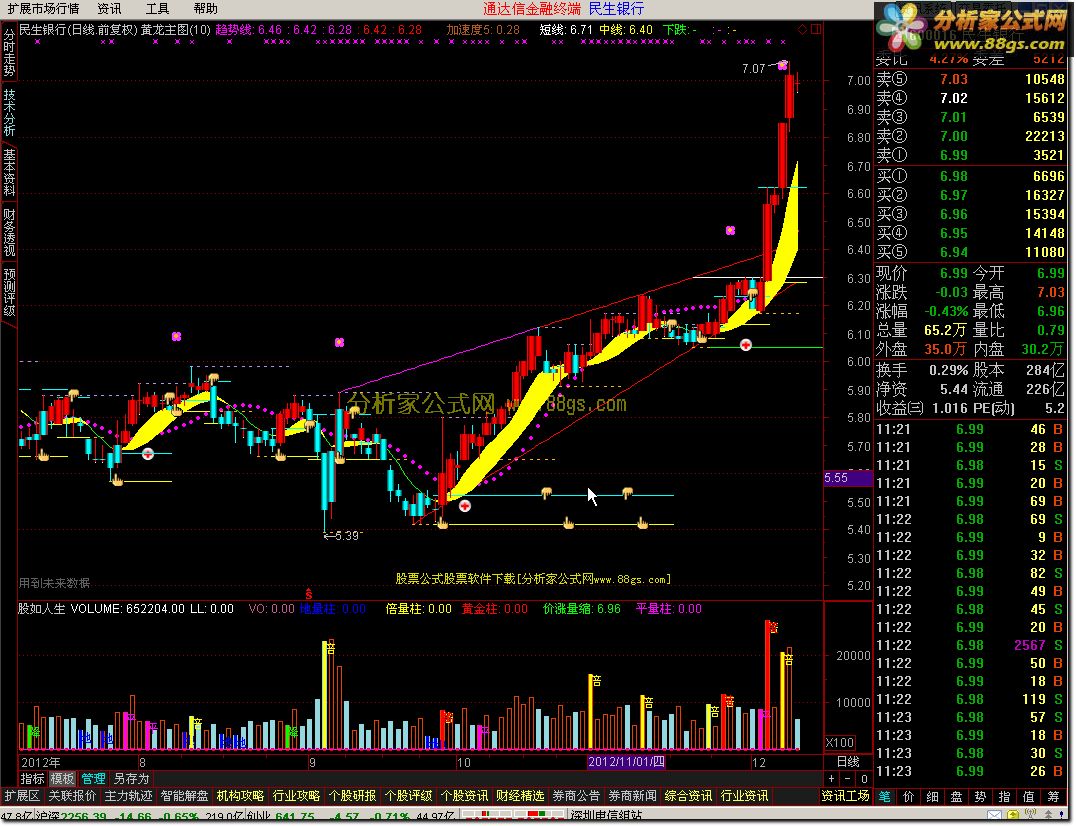The height and width of the screenshot is (826, 1076).
Task: Select the 价 price tab
Action: coord(909,796)
